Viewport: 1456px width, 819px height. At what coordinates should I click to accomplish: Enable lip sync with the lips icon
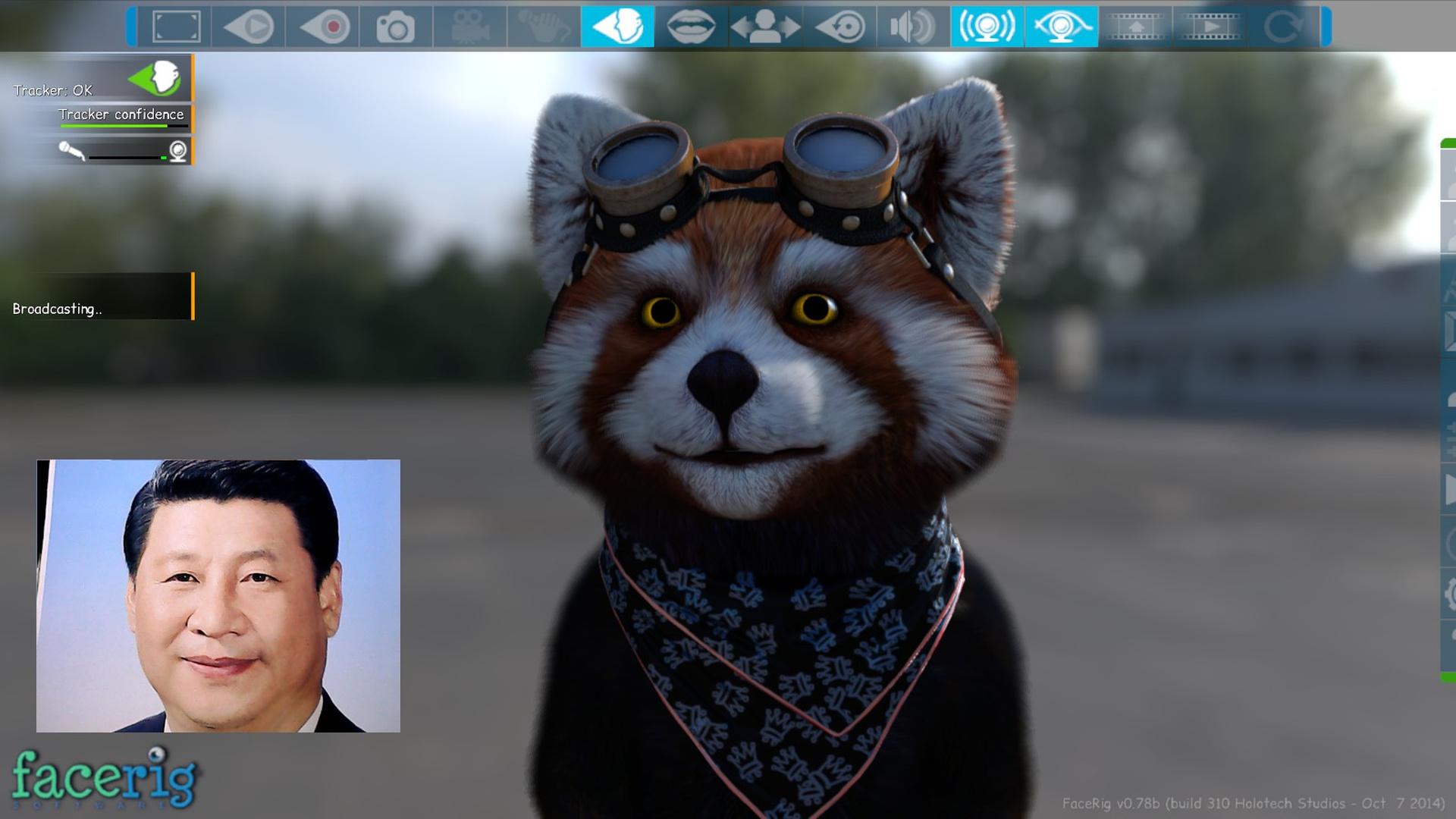click(x=691, y=27)
